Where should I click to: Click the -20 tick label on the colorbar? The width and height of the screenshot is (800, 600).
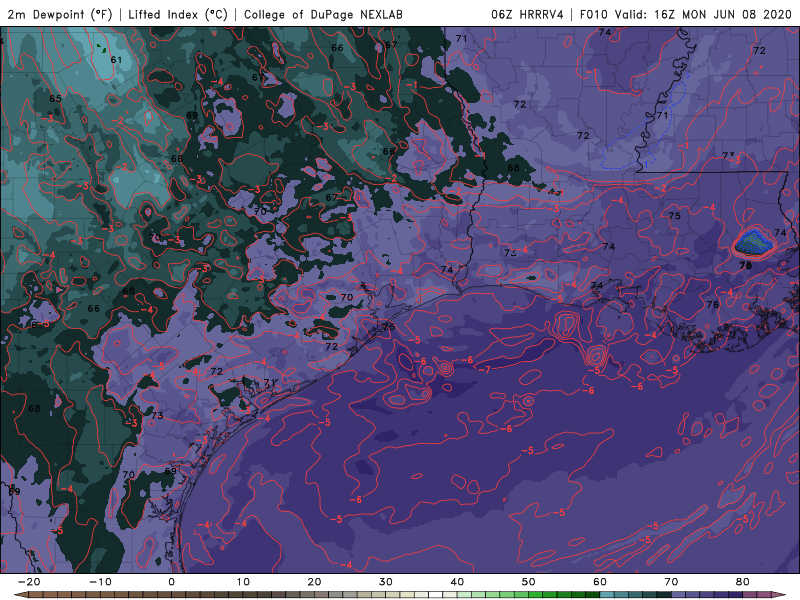(29, 582)
